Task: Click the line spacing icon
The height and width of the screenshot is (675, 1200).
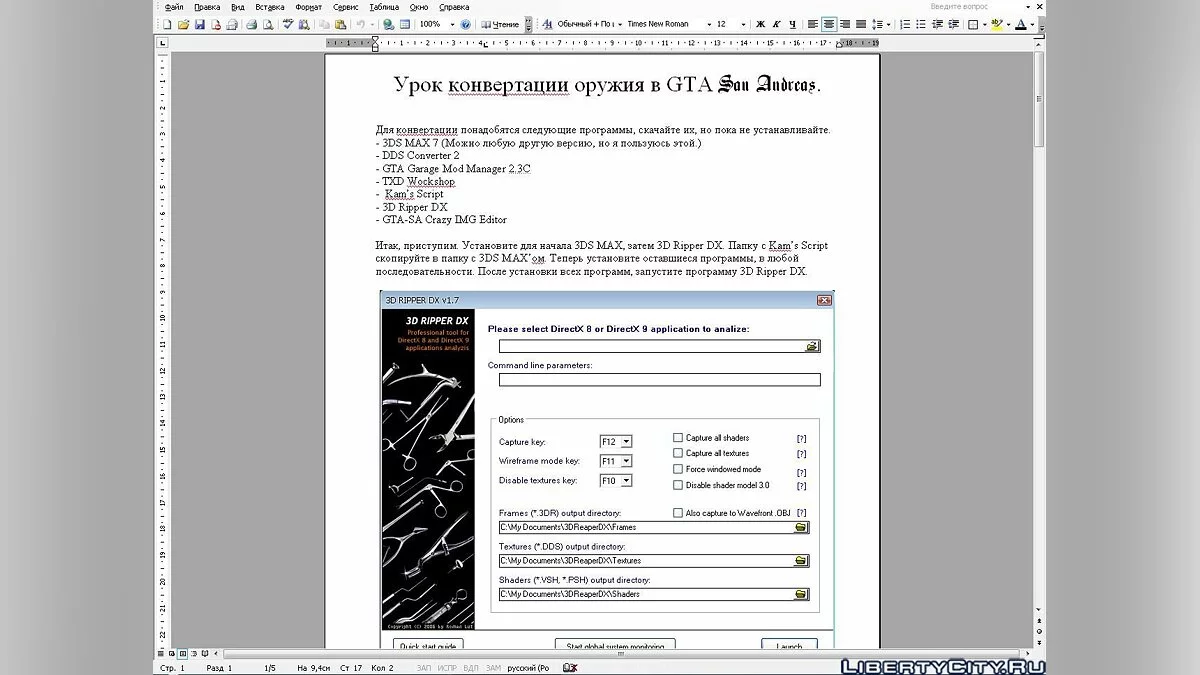Action: coord(877,24)
